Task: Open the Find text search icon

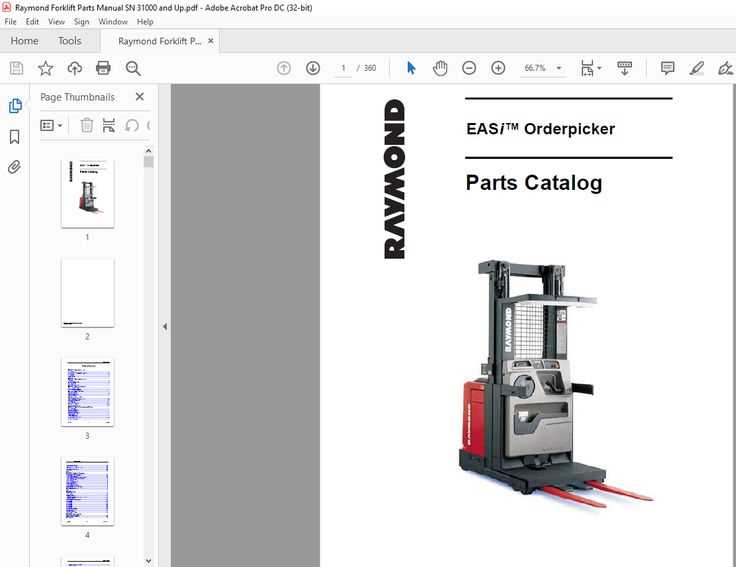Action: (133, 69)
